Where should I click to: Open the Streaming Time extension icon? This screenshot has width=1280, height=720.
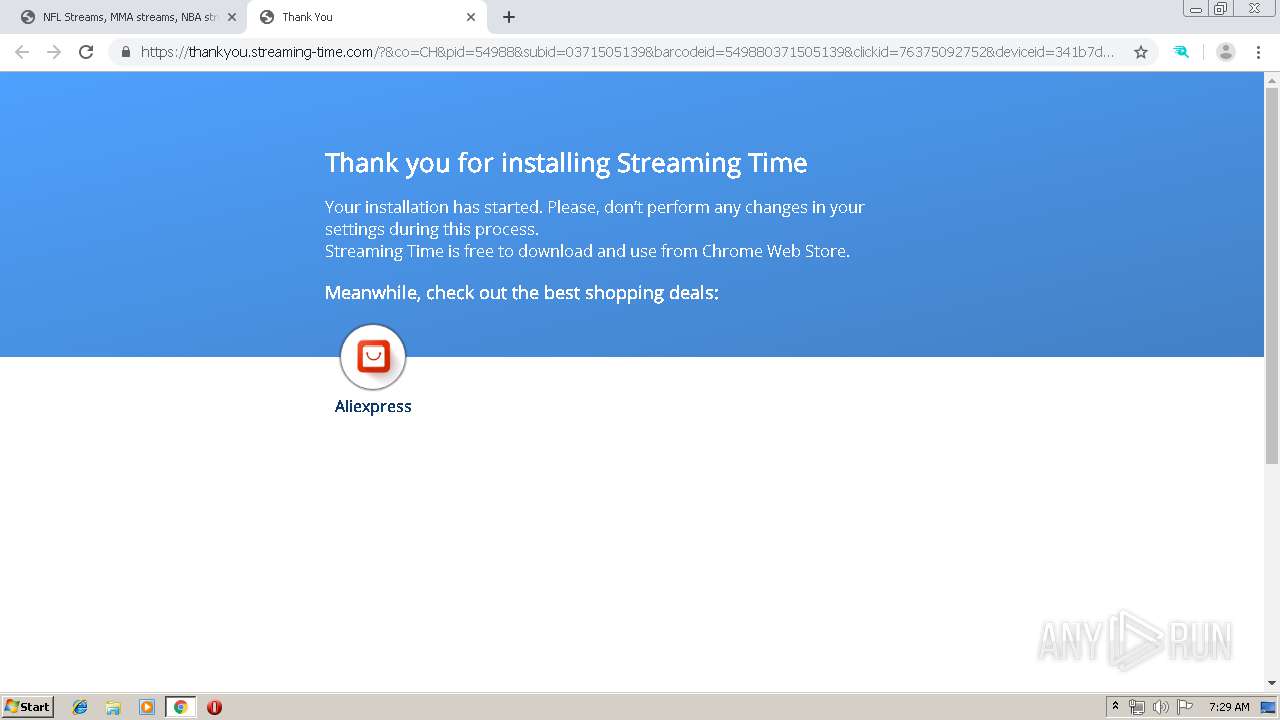pos(1181,52)
